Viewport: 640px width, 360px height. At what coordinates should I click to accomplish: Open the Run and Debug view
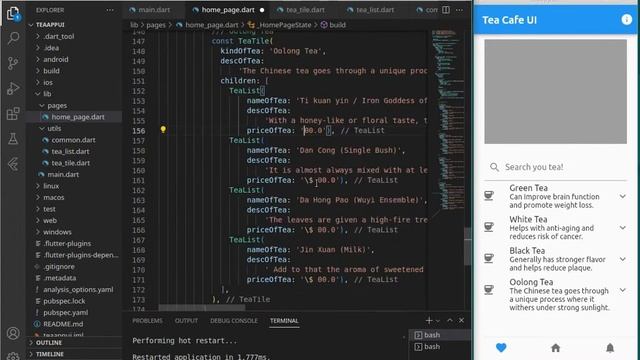click(x=13, y=88)
